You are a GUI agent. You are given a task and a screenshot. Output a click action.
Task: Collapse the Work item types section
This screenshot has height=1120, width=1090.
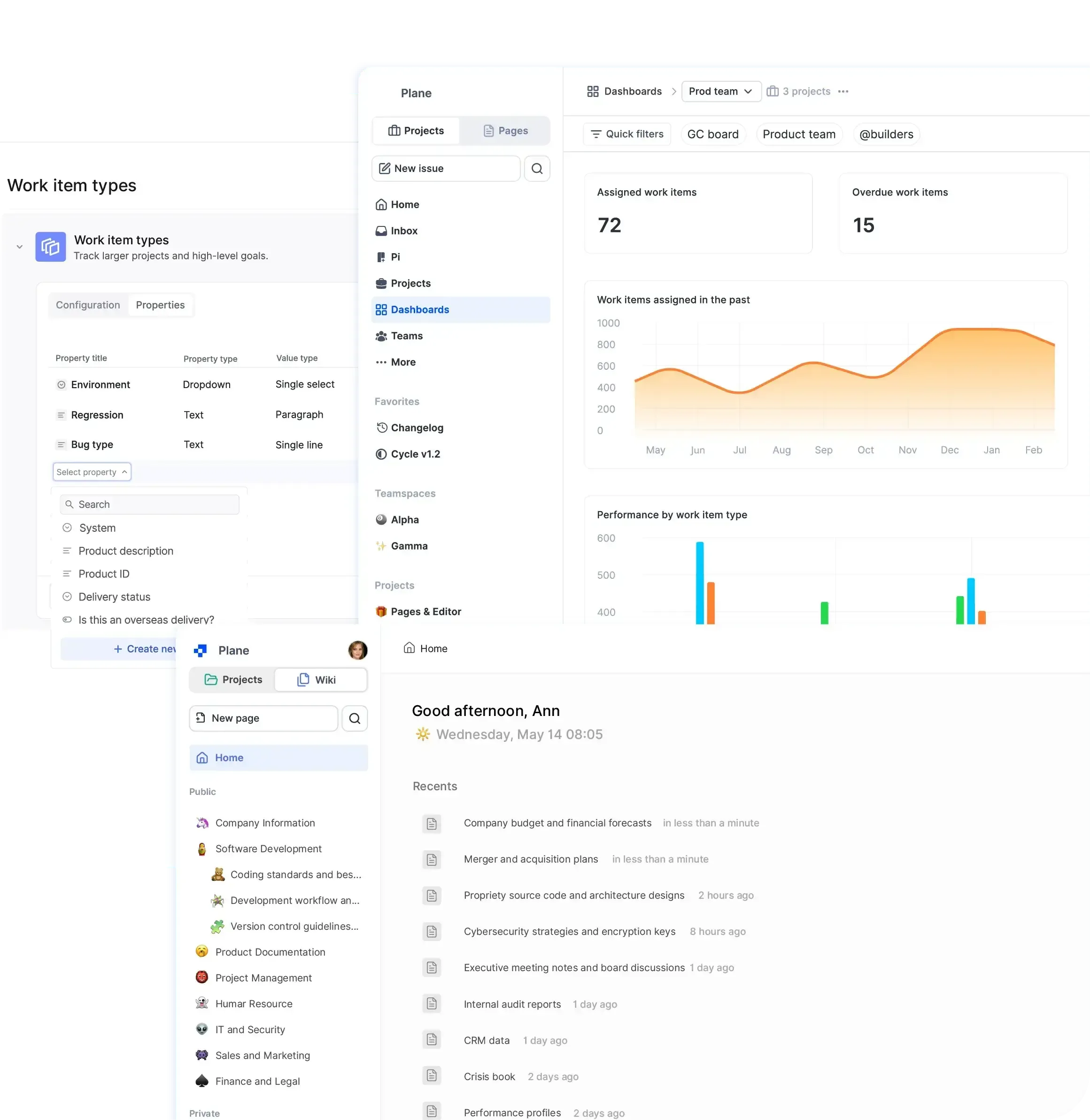click(19, 247)
